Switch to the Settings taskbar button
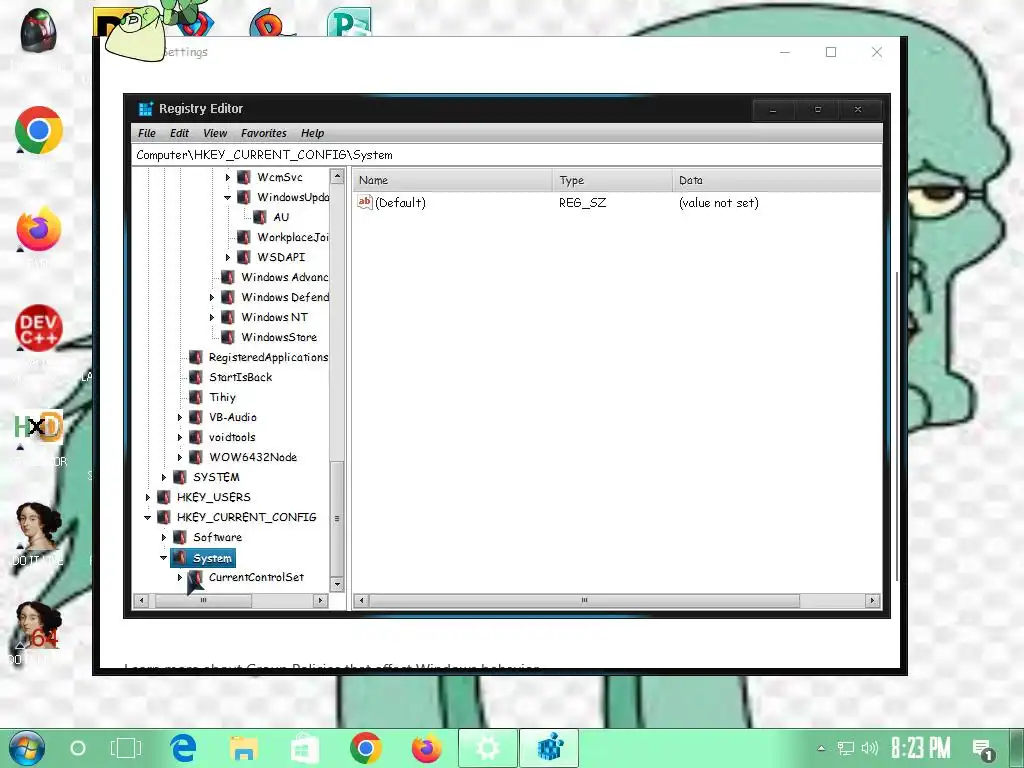1024x768 pixels. [488, 748]
